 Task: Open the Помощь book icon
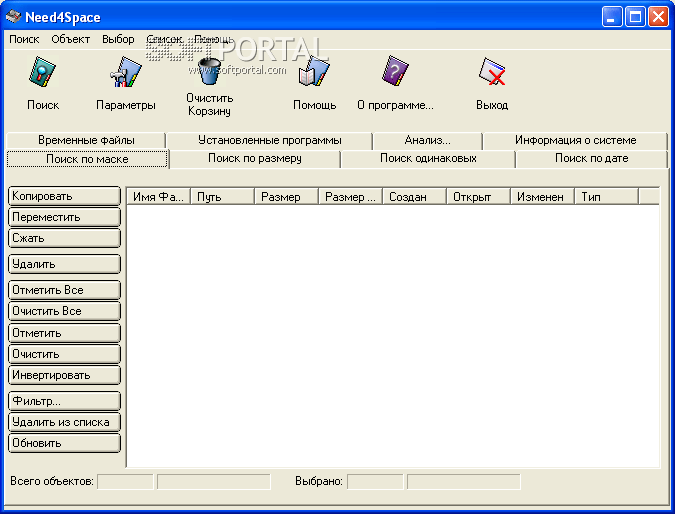(314, 72)
